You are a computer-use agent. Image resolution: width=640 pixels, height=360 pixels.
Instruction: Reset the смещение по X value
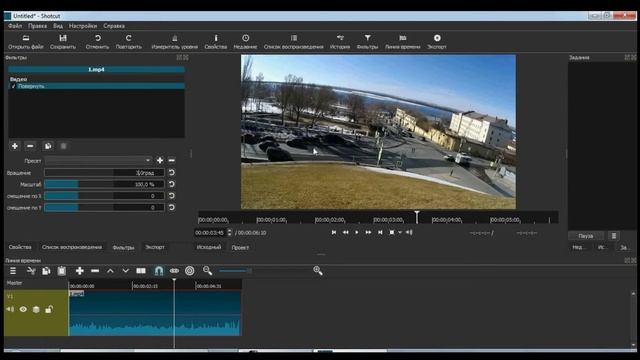(172, 196)
